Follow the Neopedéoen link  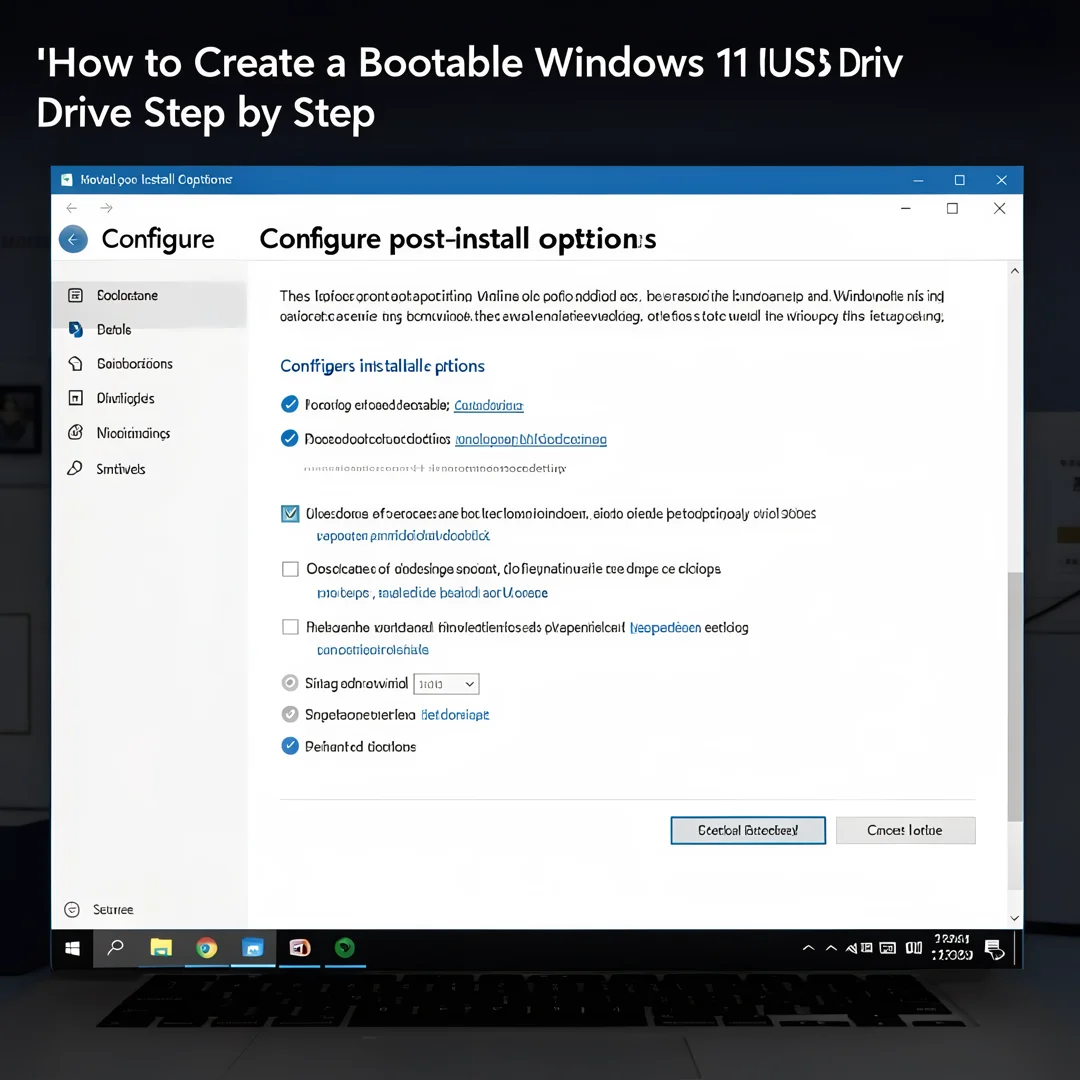coord(665,627)
